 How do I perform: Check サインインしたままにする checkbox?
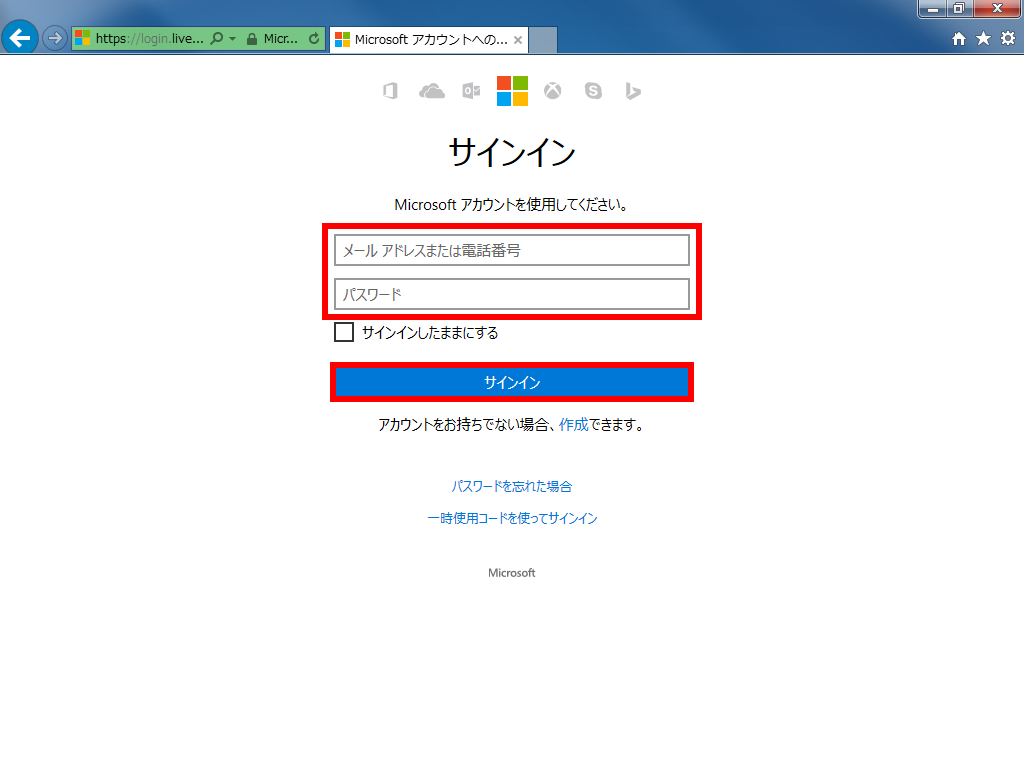point(344,332)
